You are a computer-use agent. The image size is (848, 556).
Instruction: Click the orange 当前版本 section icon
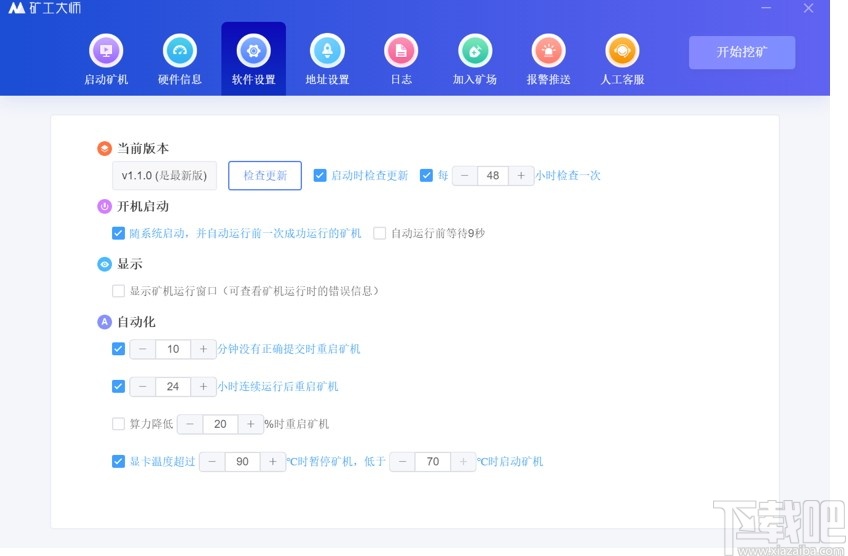click(x=104, y=148)
